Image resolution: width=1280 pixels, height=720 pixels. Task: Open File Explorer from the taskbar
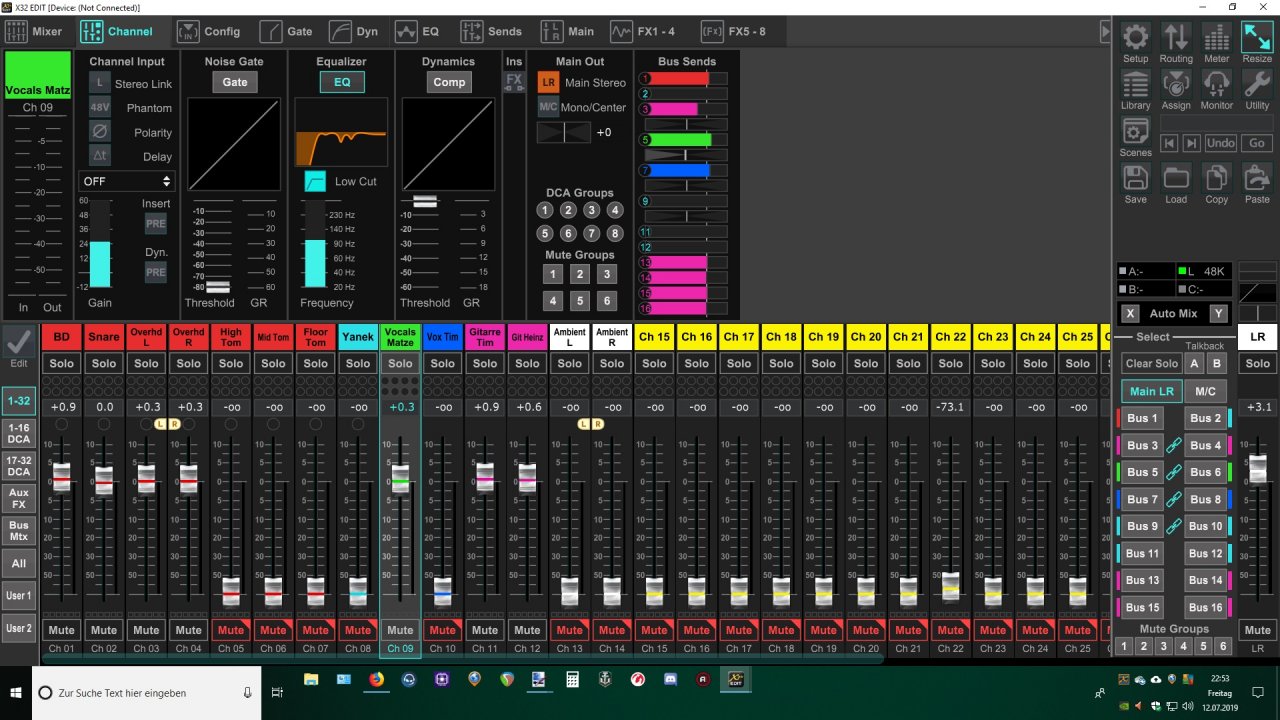(x=311, y=680)
